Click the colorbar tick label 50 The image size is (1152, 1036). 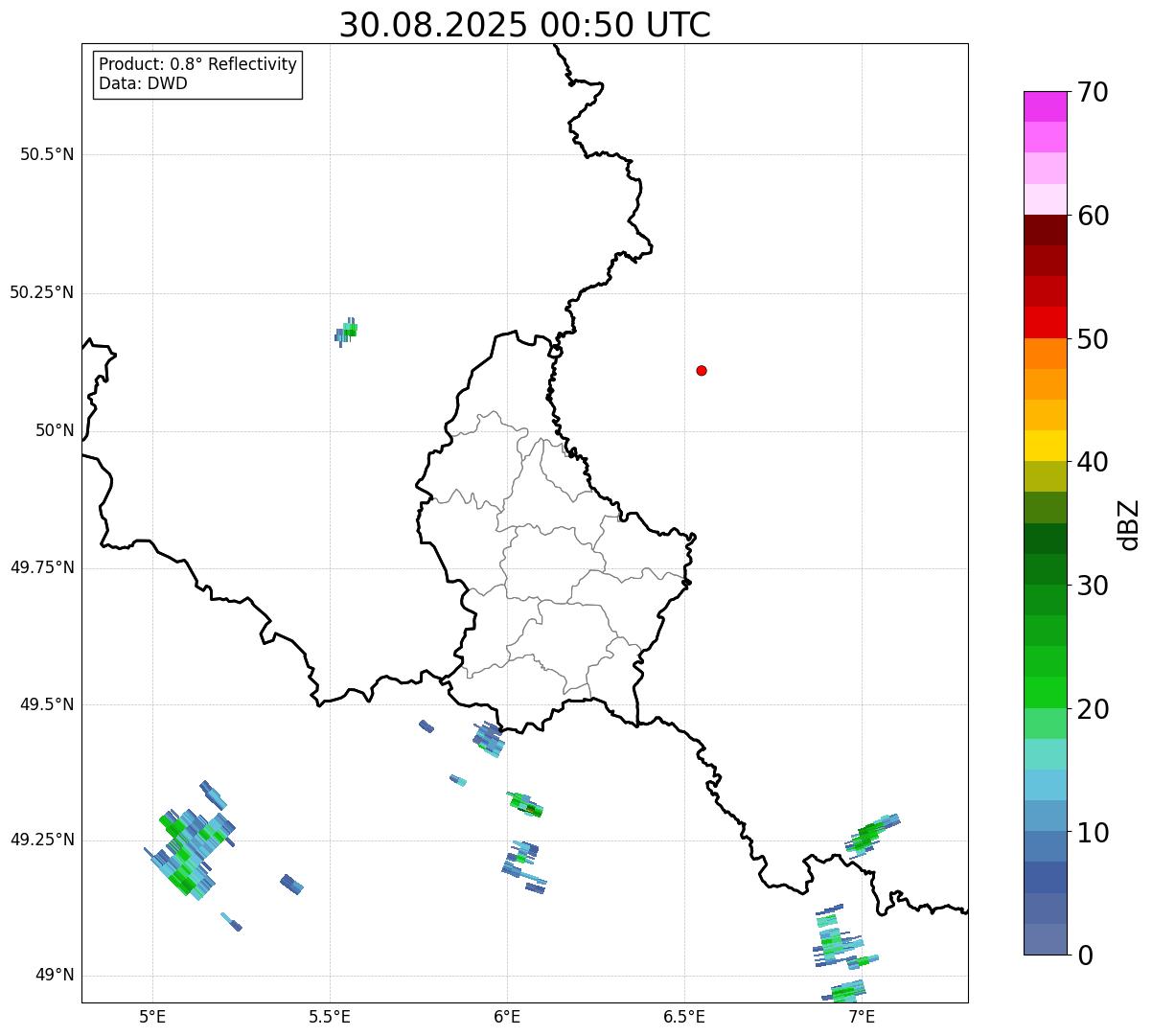[x=1093, y=339]
